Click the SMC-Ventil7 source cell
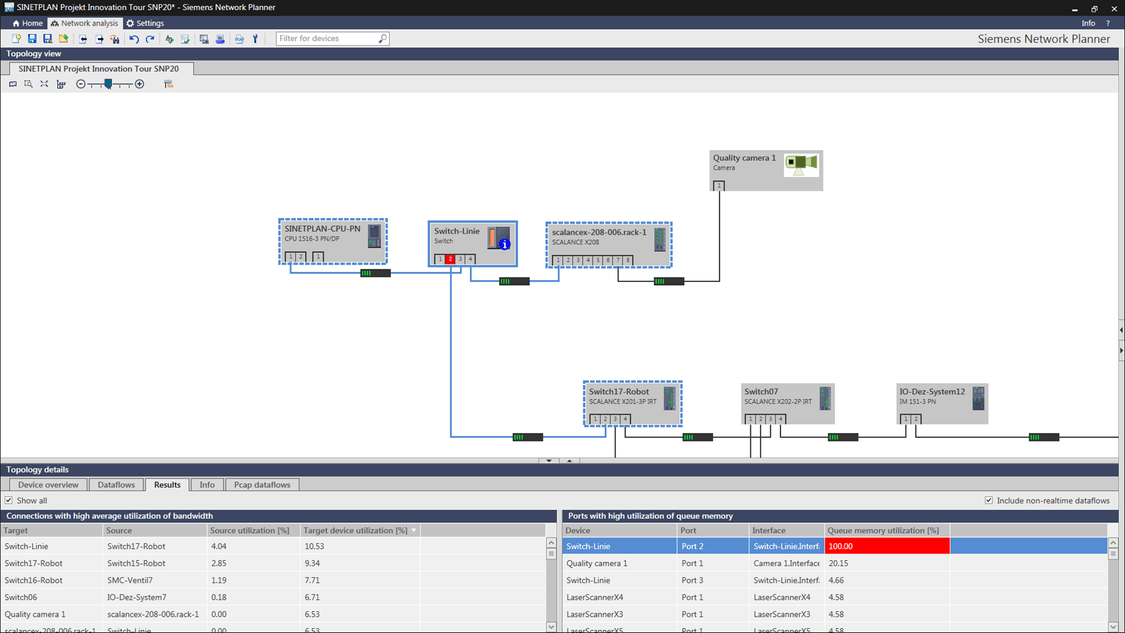Image resolution: width=1125 pixels, height=633 pixels. [x=155, y=580]
